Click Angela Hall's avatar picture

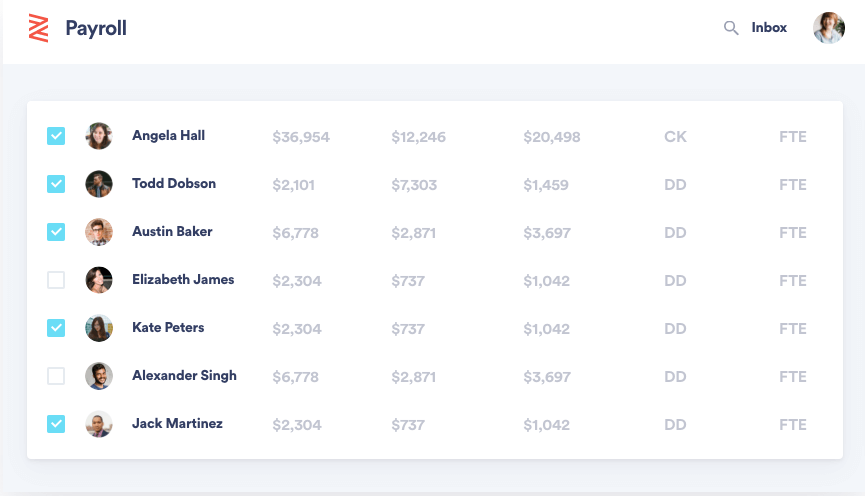[99, 136]
